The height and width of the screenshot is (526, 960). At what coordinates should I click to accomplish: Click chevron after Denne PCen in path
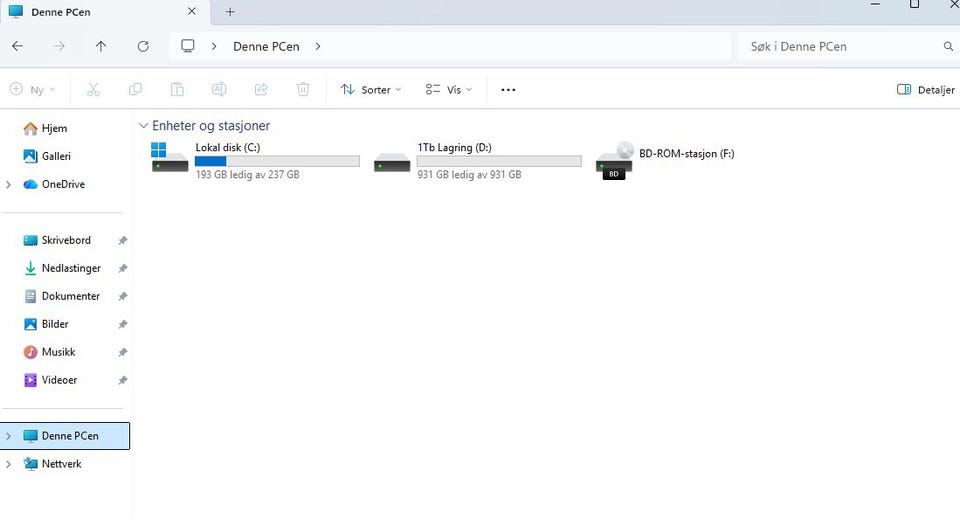tap(318, 47)
